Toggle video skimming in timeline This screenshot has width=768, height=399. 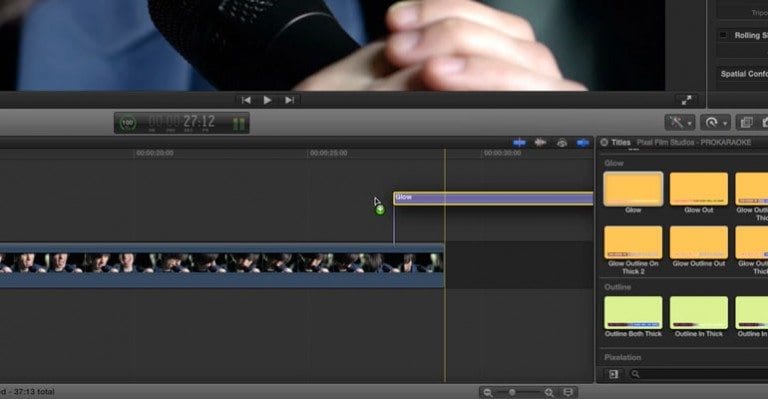519,142
